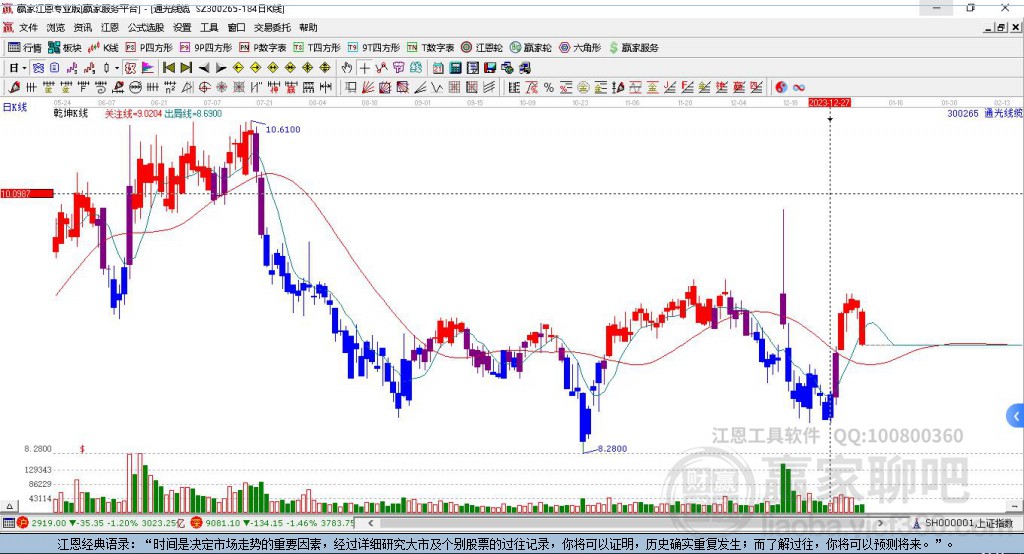Image resolution: width=1024 pixels, height=554 pixels.
Task: Click the SH000001 上证指数 status entry
Action: tap(963, 523)
